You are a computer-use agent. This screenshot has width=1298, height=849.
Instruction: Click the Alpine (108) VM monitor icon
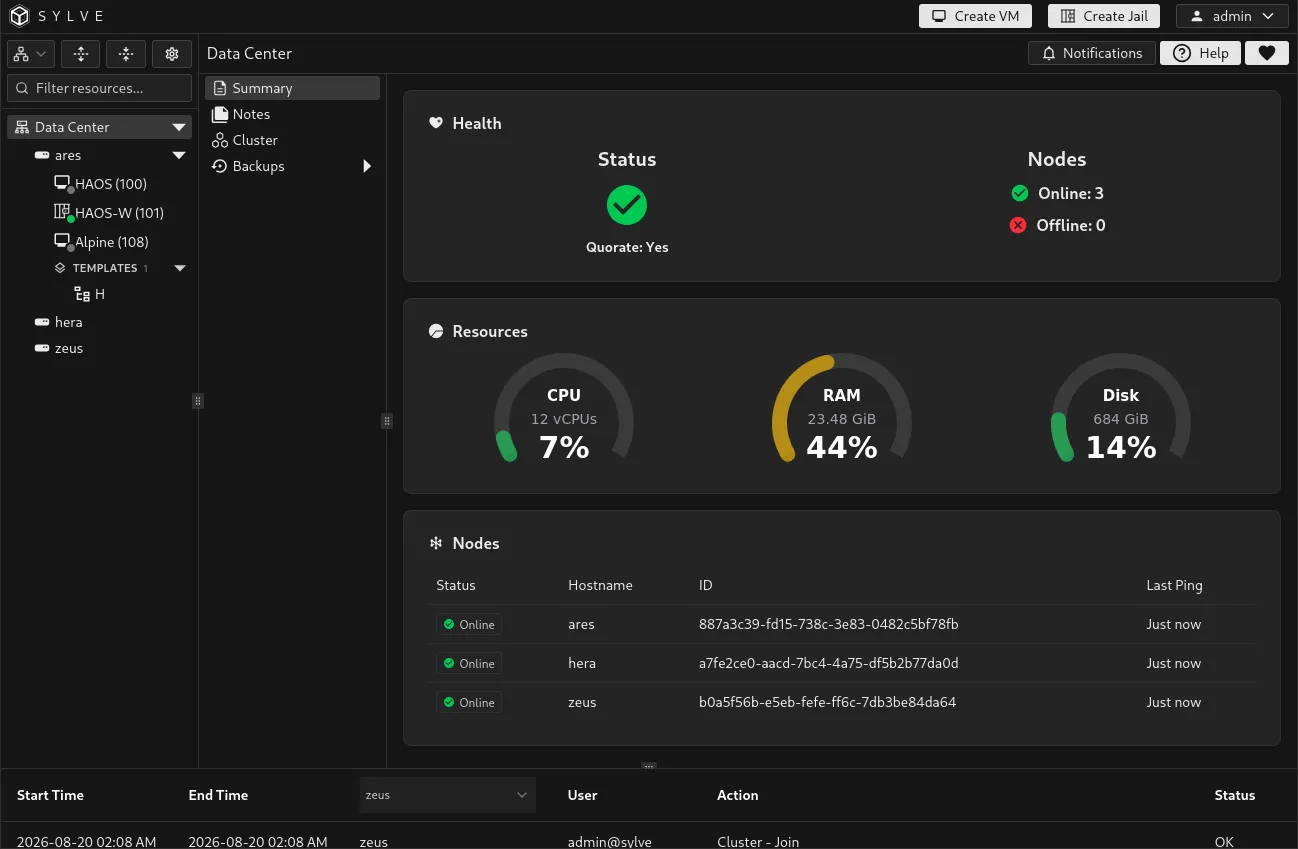pos(62,241)
